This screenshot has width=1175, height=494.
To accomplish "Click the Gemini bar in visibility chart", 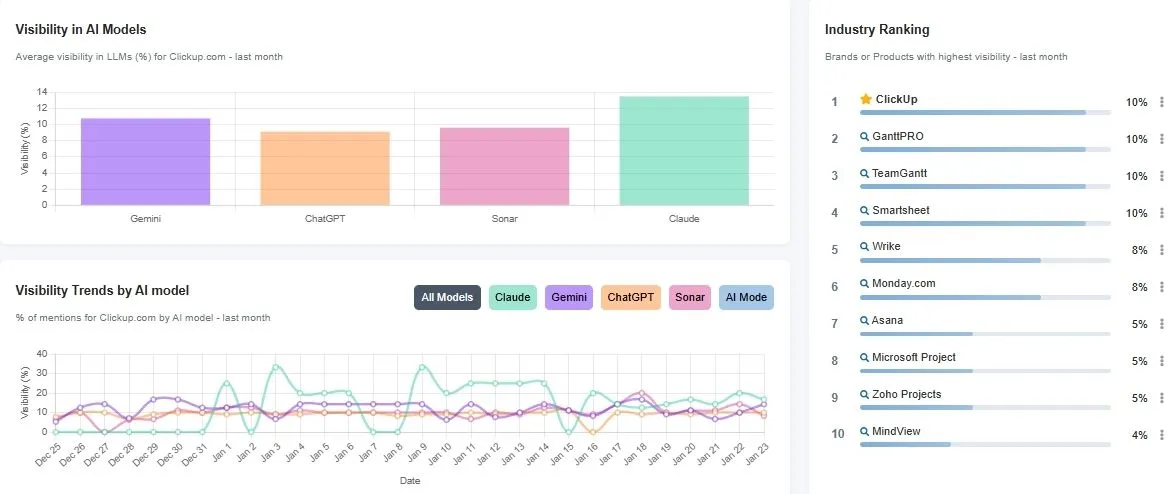I will point(145,162).
